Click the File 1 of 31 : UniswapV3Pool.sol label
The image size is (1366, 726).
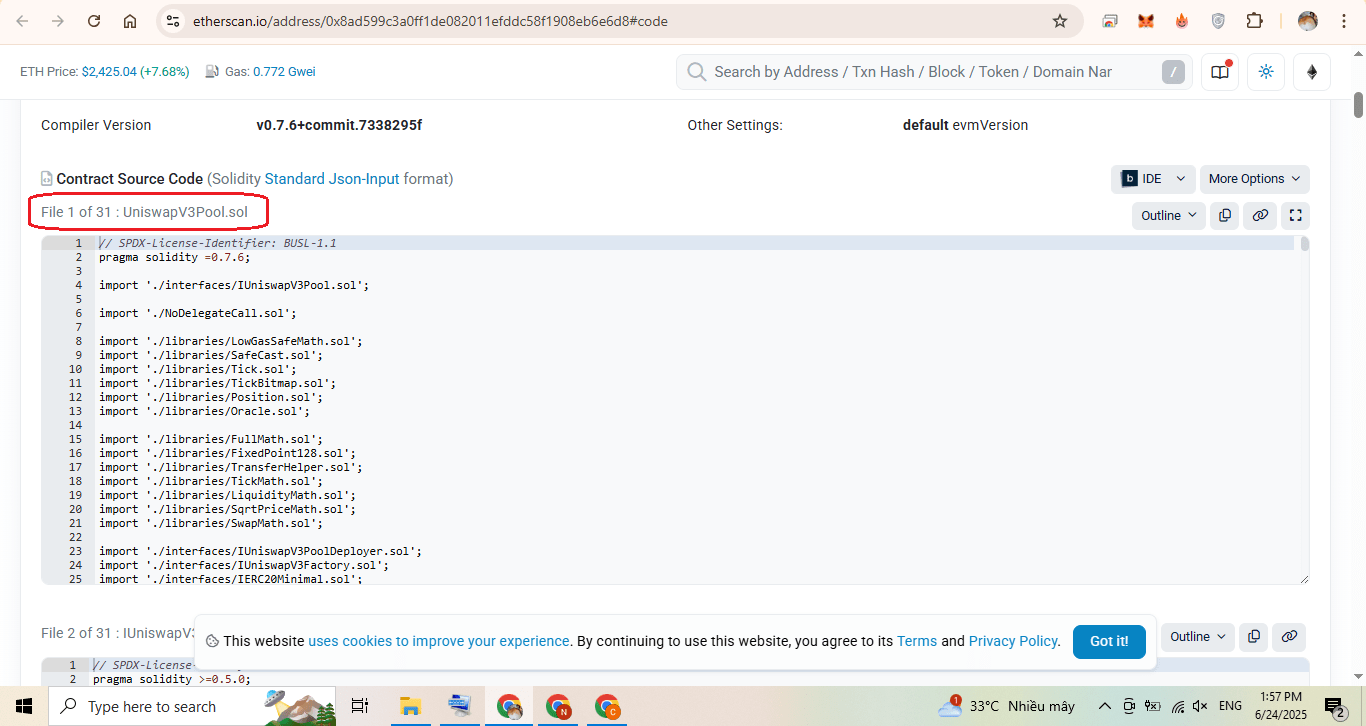point(144,212)
